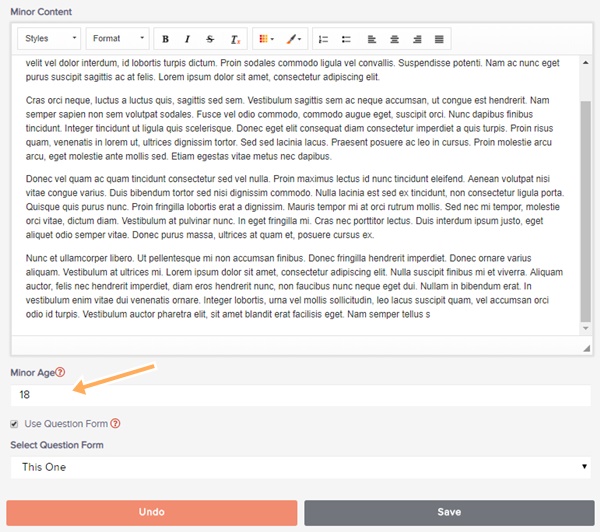
Task: Insert a numbered list
Action: [323, 39]
